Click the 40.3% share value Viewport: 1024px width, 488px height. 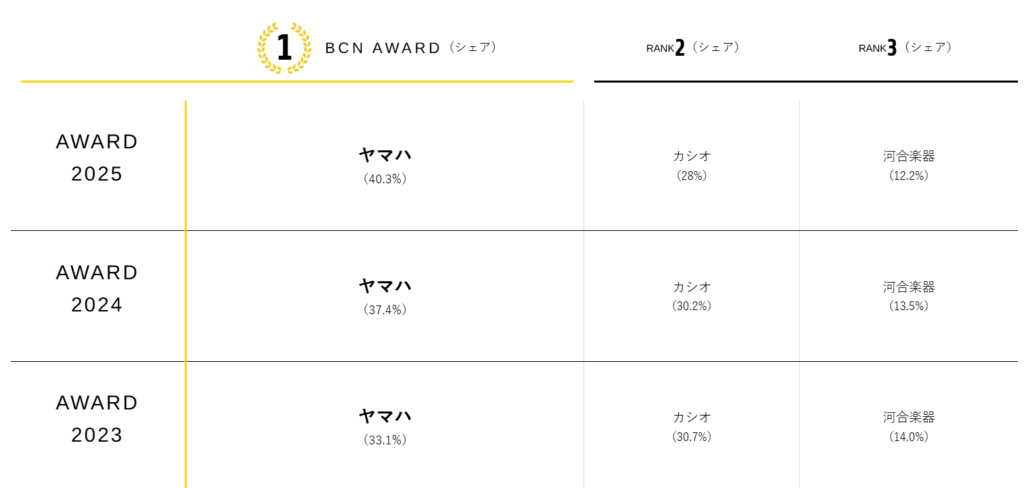[385, 179]
